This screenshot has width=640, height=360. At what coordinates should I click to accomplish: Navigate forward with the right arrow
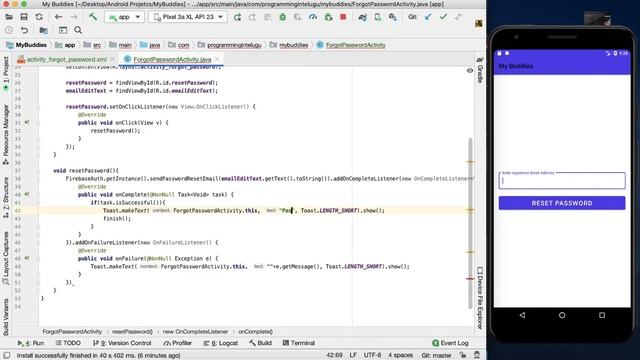pyautogui.click(x=73, y=17)
